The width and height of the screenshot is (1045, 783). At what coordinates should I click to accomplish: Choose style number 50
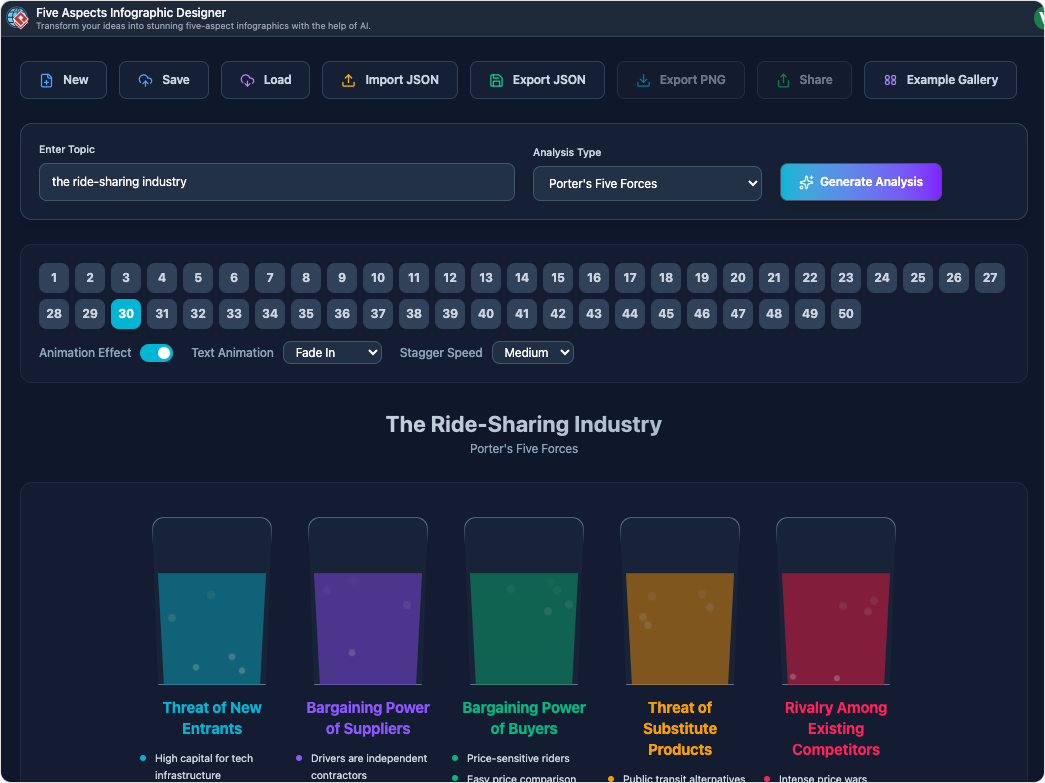[846, 314]
